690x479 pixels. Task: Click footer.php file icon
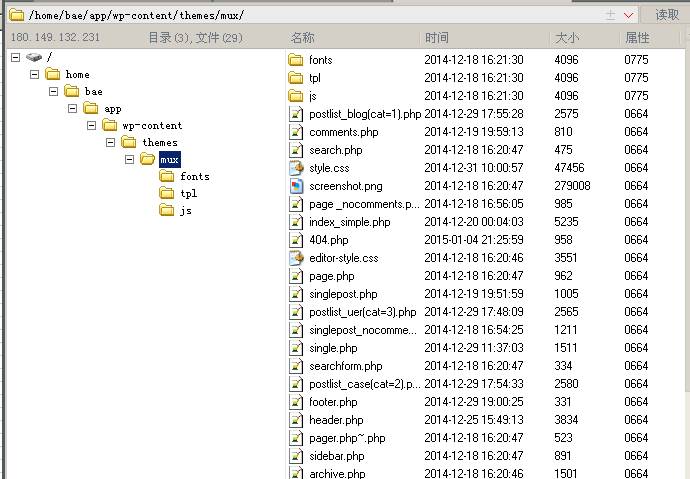point(296,402)
